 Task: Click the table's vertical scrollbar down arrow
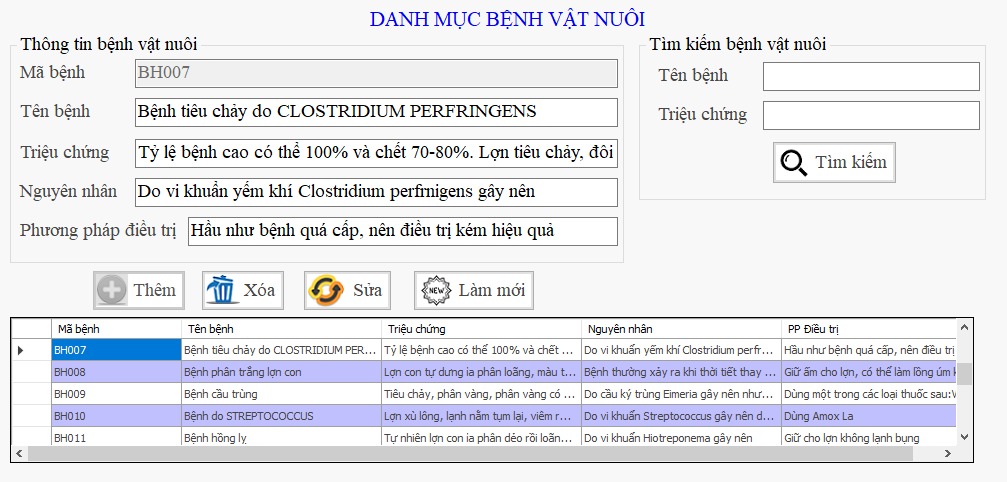pyautogui.click(x=964, y=437)
